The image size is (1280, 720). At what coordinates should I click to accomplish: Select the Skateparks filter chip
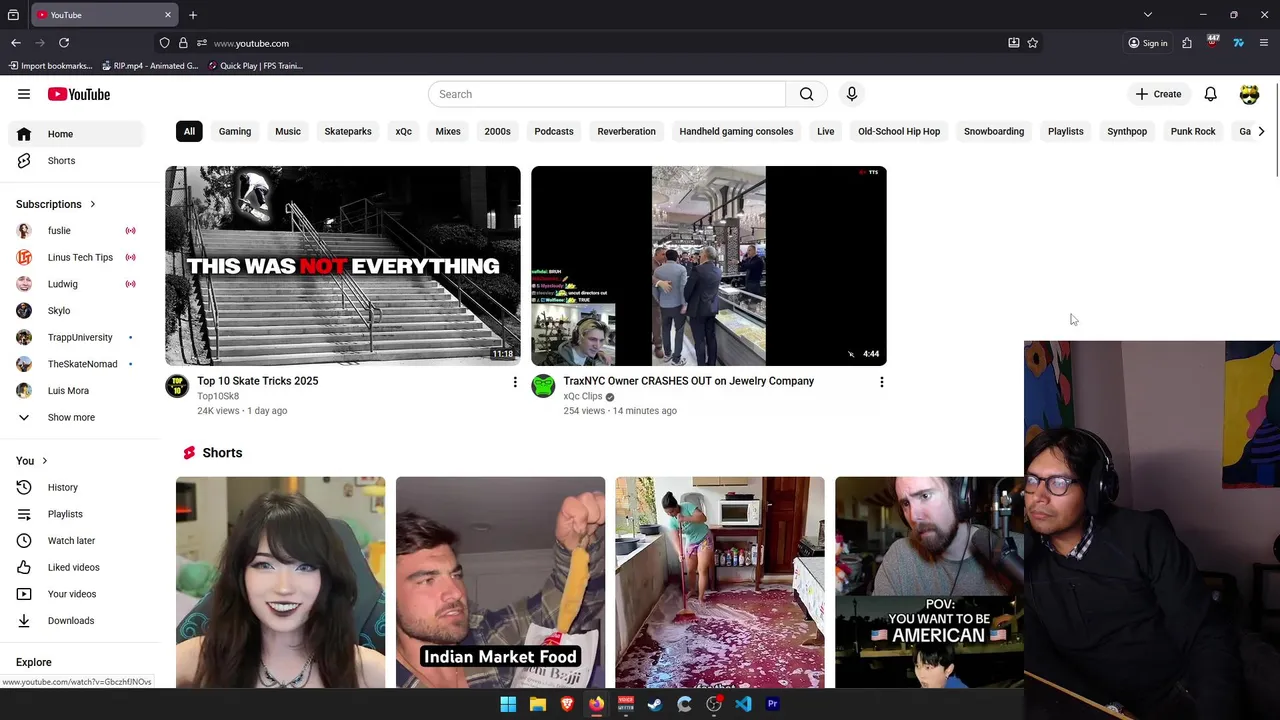(x=348, y=131)
